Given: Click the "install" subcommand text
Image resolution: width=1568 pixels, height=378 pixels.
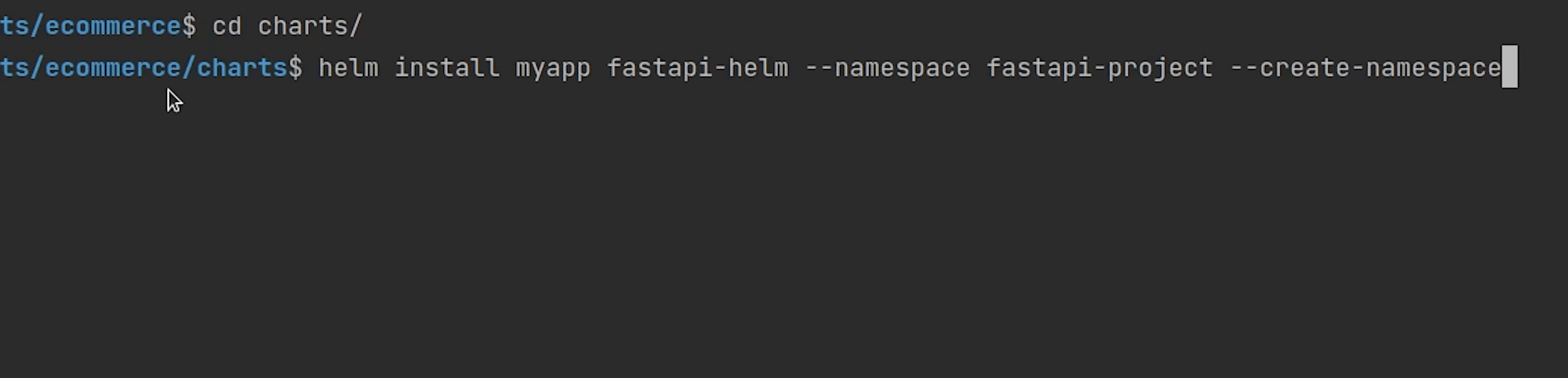Looking at the screenshot, I should coord(447,68).
